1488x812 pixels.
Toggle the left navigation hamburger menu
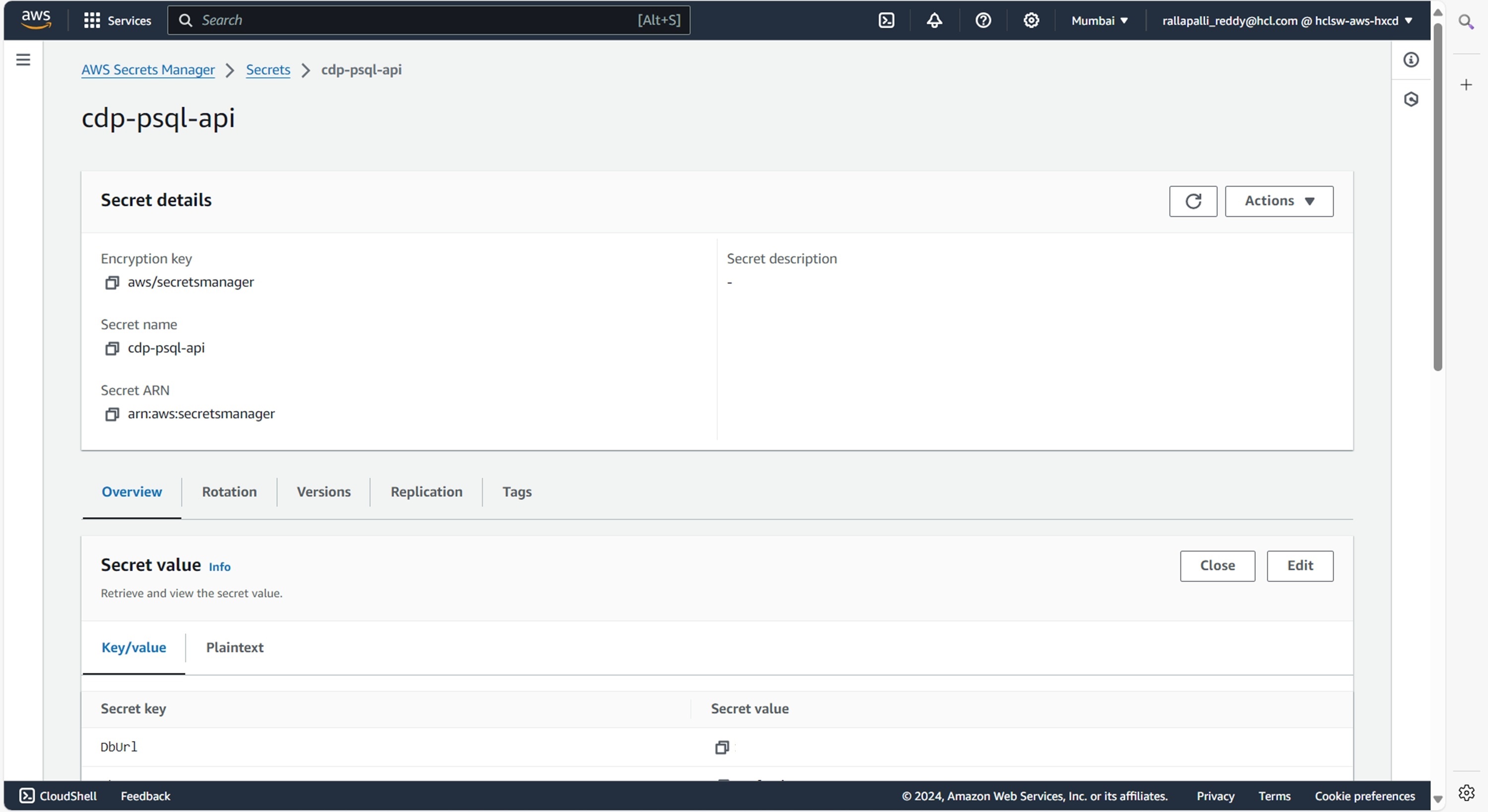pos(23,60)
